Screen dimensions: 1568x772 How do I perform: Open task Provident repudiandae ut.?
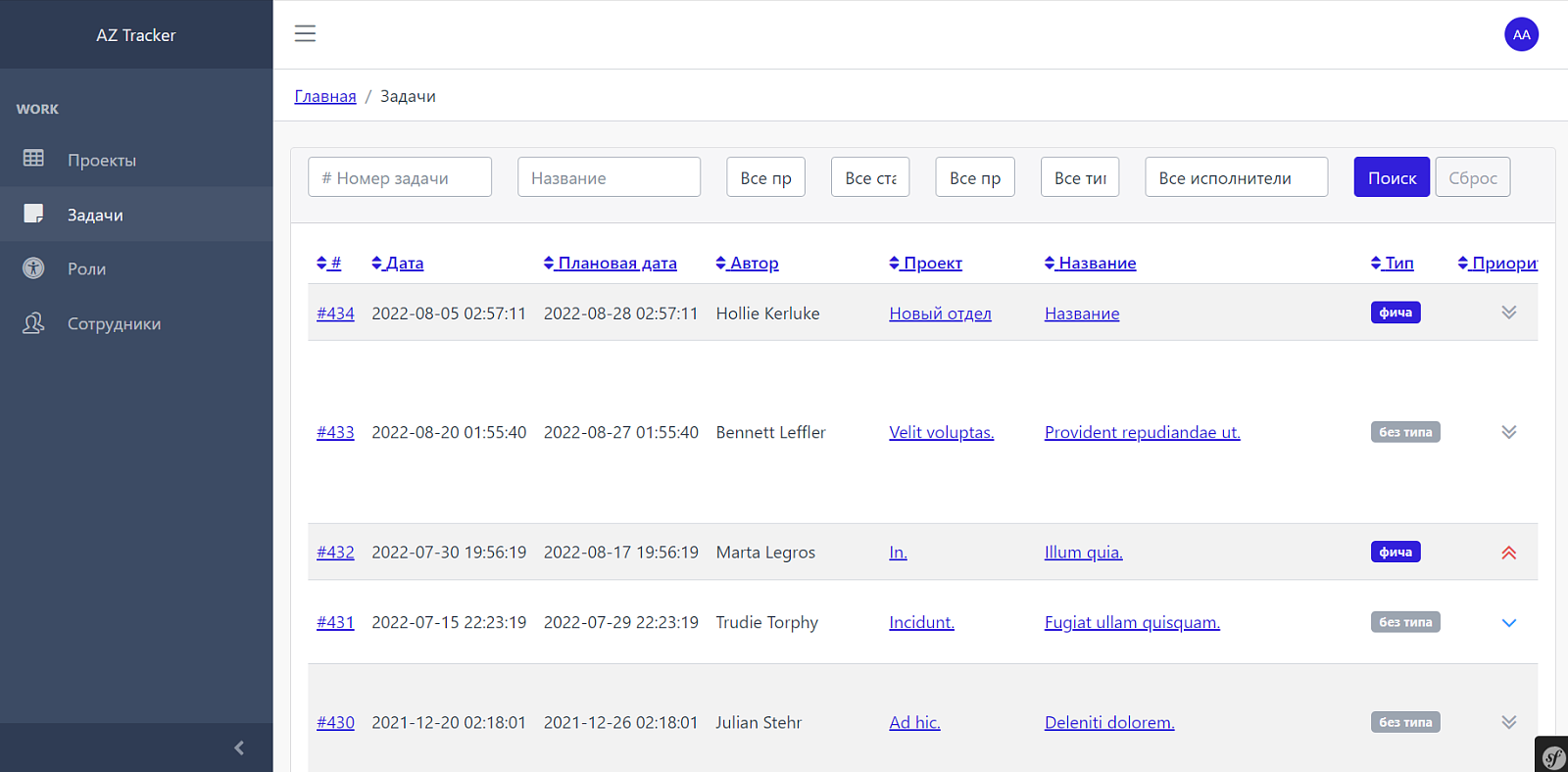[1143, 432]
